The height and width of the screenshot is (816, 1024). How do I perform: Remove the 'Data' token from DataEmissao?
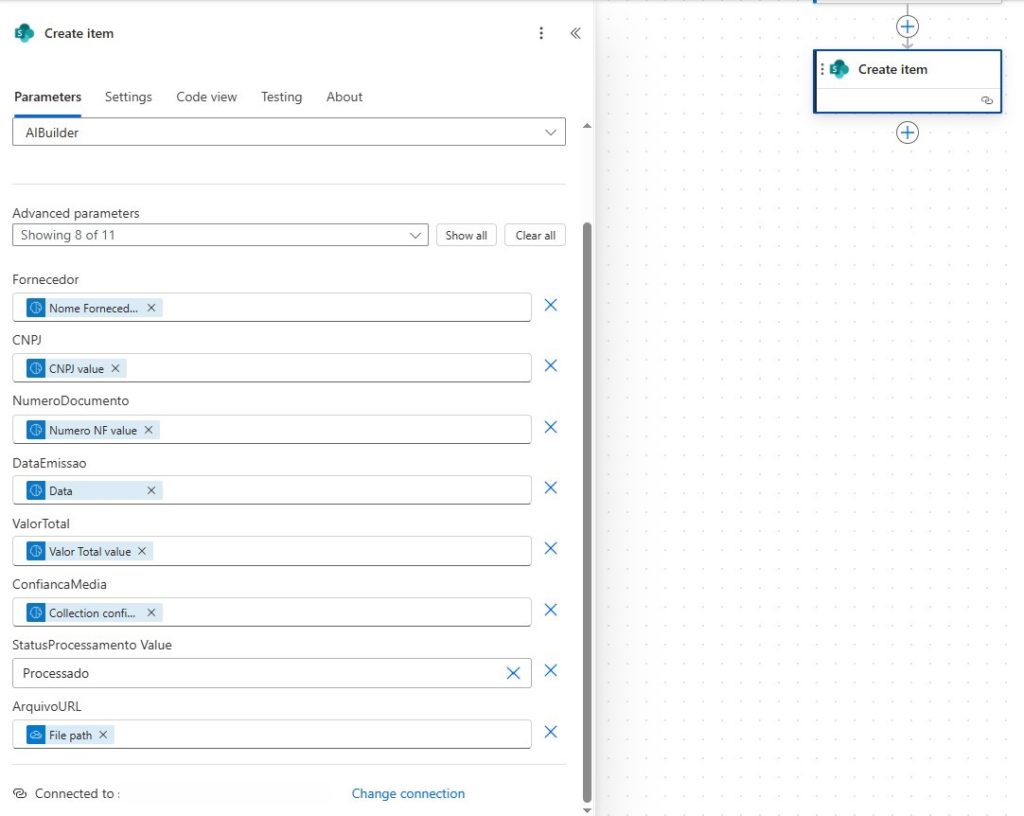click(151, 490)
